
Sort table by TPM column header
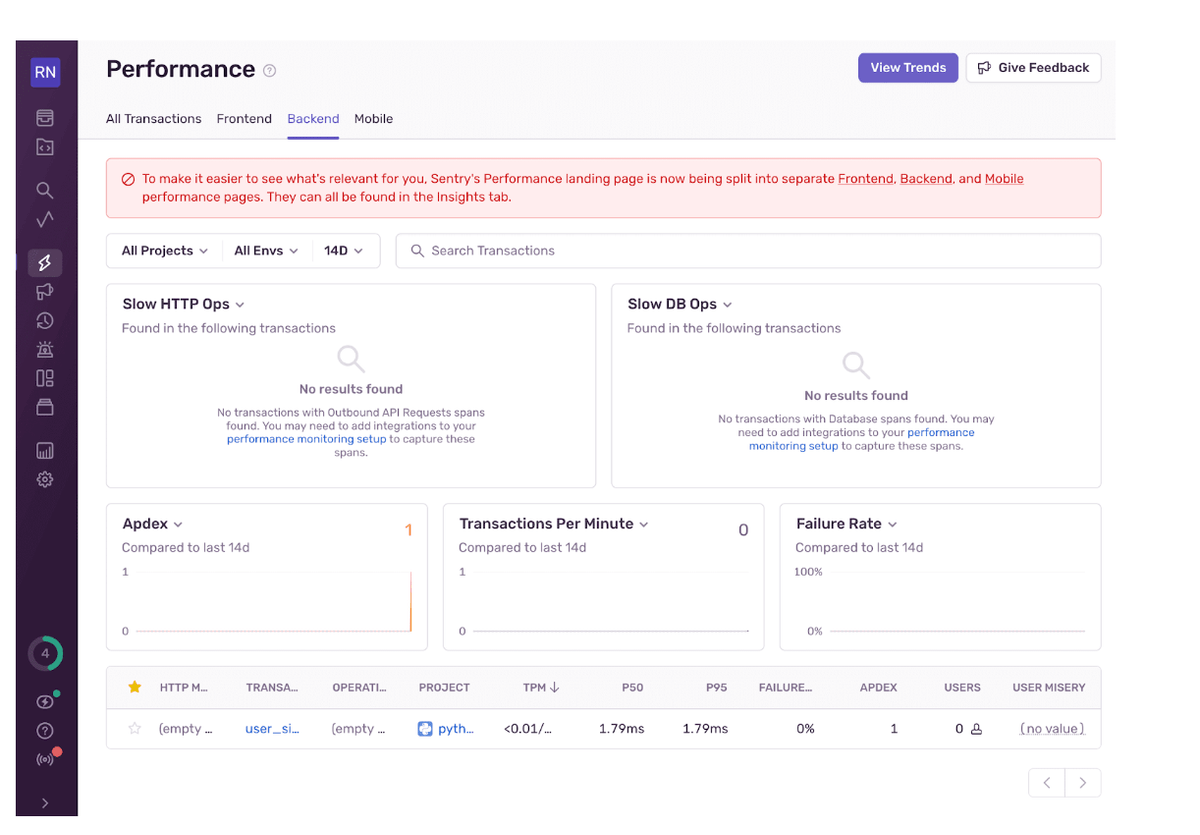coord(541,688)
